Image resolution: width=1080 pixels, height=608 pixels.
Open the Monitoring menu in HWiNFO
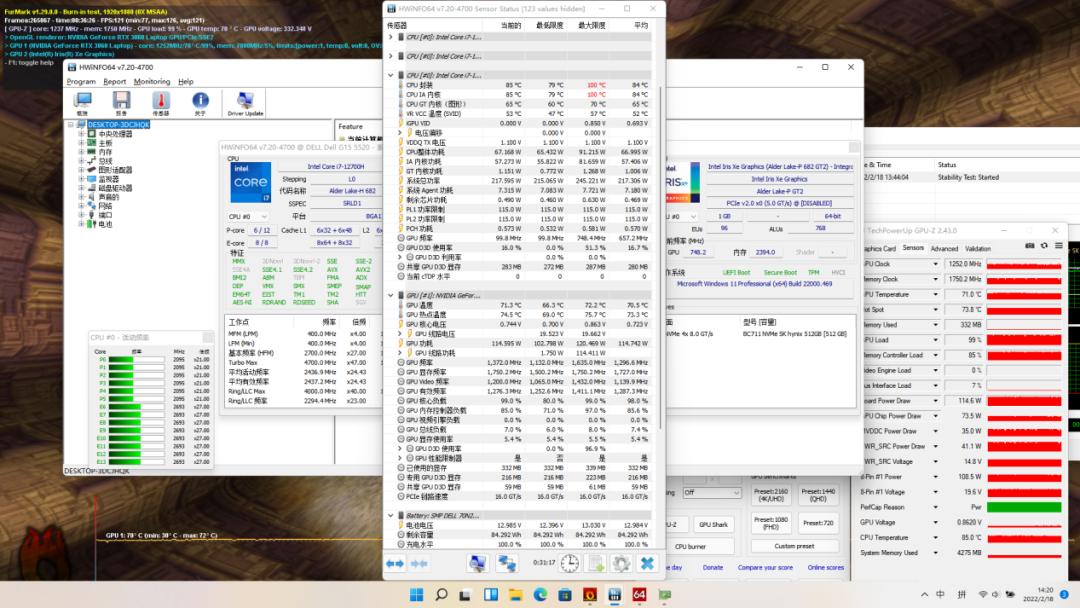tap(152, 82)
